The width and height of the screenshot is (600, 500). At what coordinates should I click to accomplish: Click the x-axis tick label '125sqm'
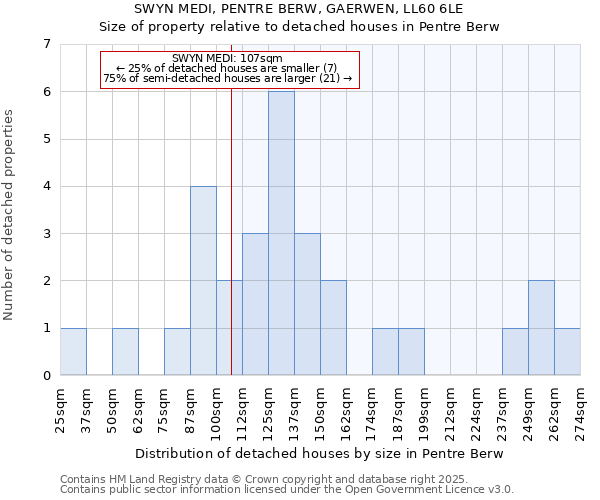pos(269,414)
